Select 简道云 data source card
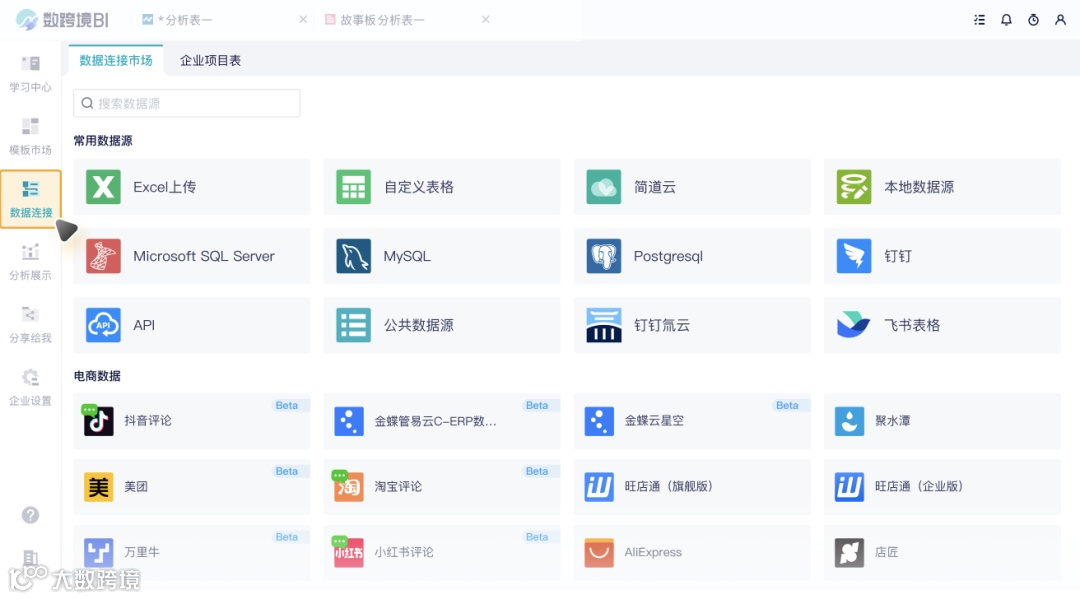The width and height of the screenshot is (1080, 599). click(x=692, y=187)
